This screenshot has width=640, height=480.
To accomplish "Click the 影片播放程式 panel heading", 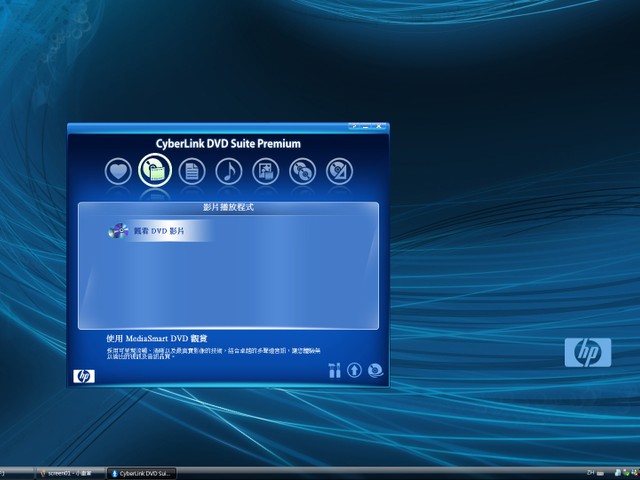I will click(x=229, y=207).
